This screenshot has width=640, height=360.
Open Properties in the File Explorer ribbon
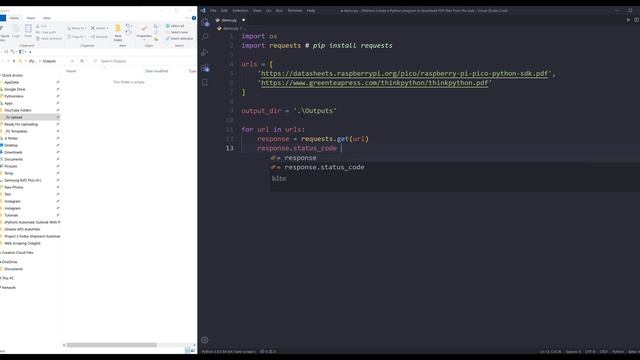pos(144,32)
